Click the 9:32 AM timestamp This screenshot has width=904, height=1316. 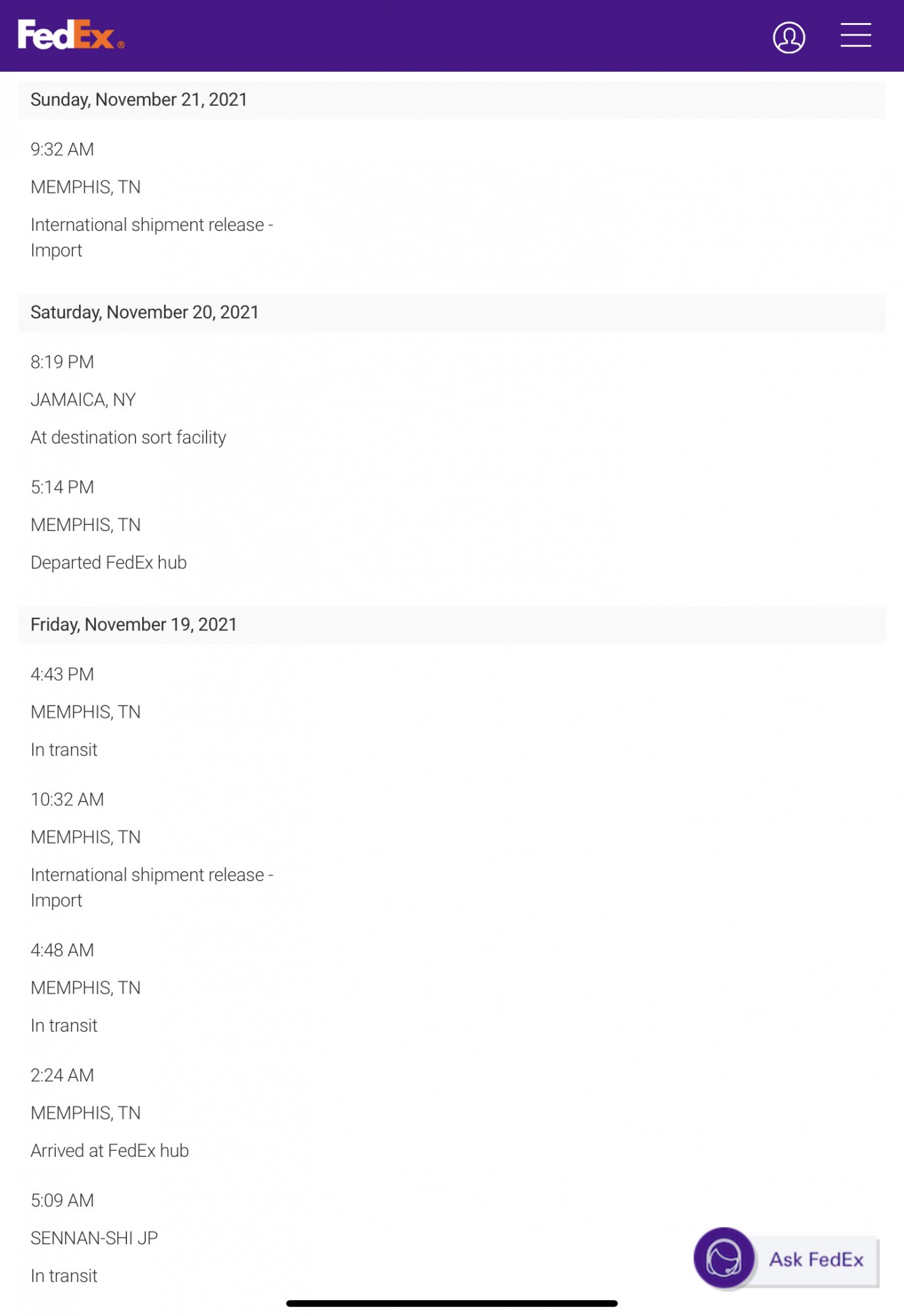pyautogui.click(x=63, y=149)
